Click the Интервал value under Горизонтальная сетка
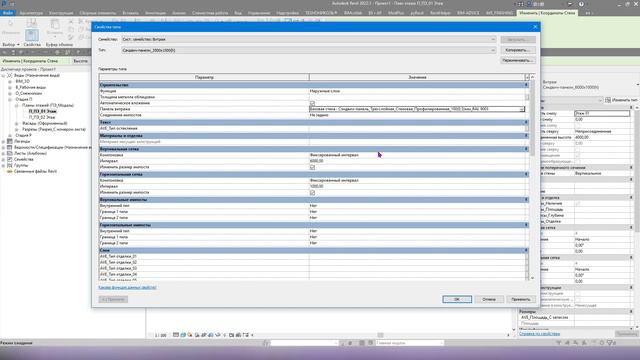The image size is (640, 360). [x=417, y=187]
